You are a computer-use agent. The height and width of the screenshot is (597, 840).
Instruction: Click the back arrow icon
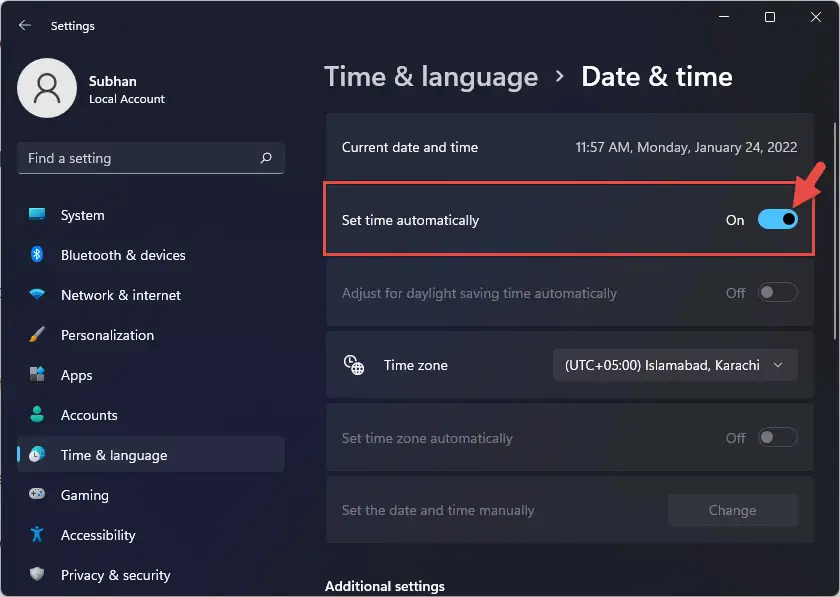pyautogui.click(x=25, y=25)
